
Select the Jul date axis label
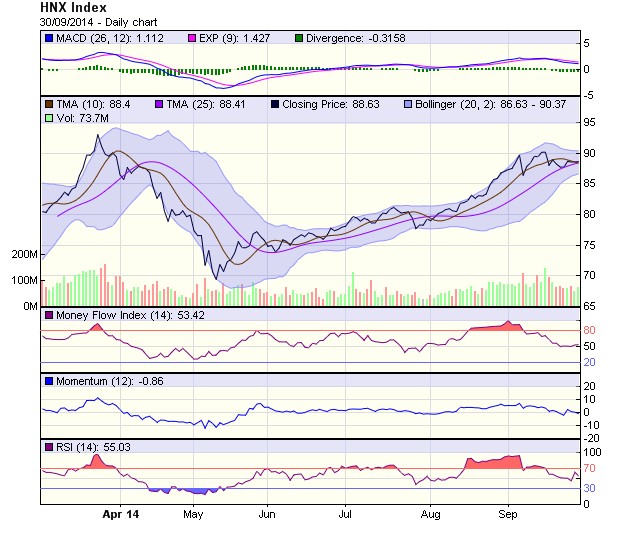coord(345,514)
